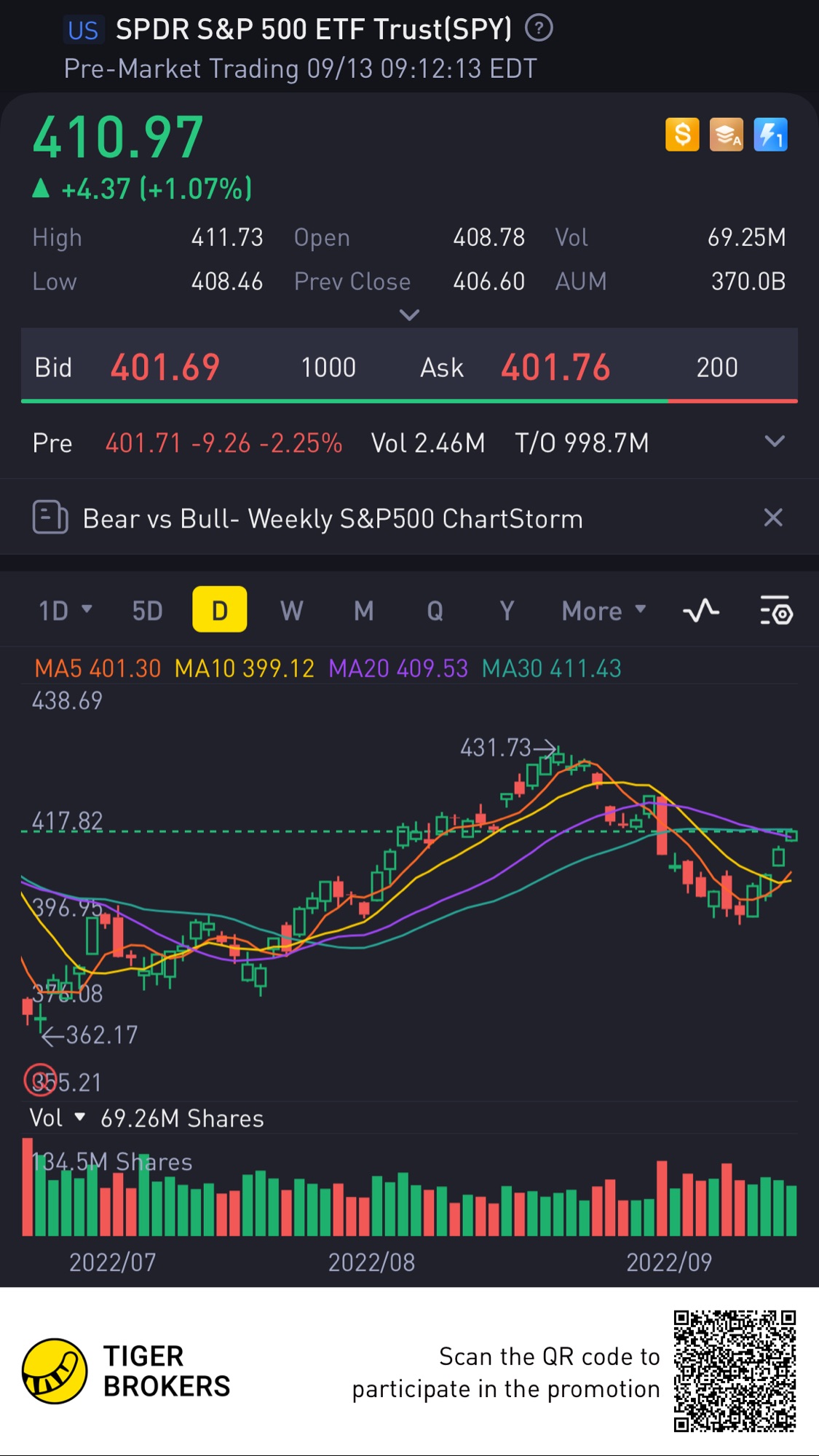Image resolution: width=819 pixels, height=1456 pixels.
Task: Tap the price change +4.37 (+1.07%)
Action: pyautogui.click(x=143, y=189)
